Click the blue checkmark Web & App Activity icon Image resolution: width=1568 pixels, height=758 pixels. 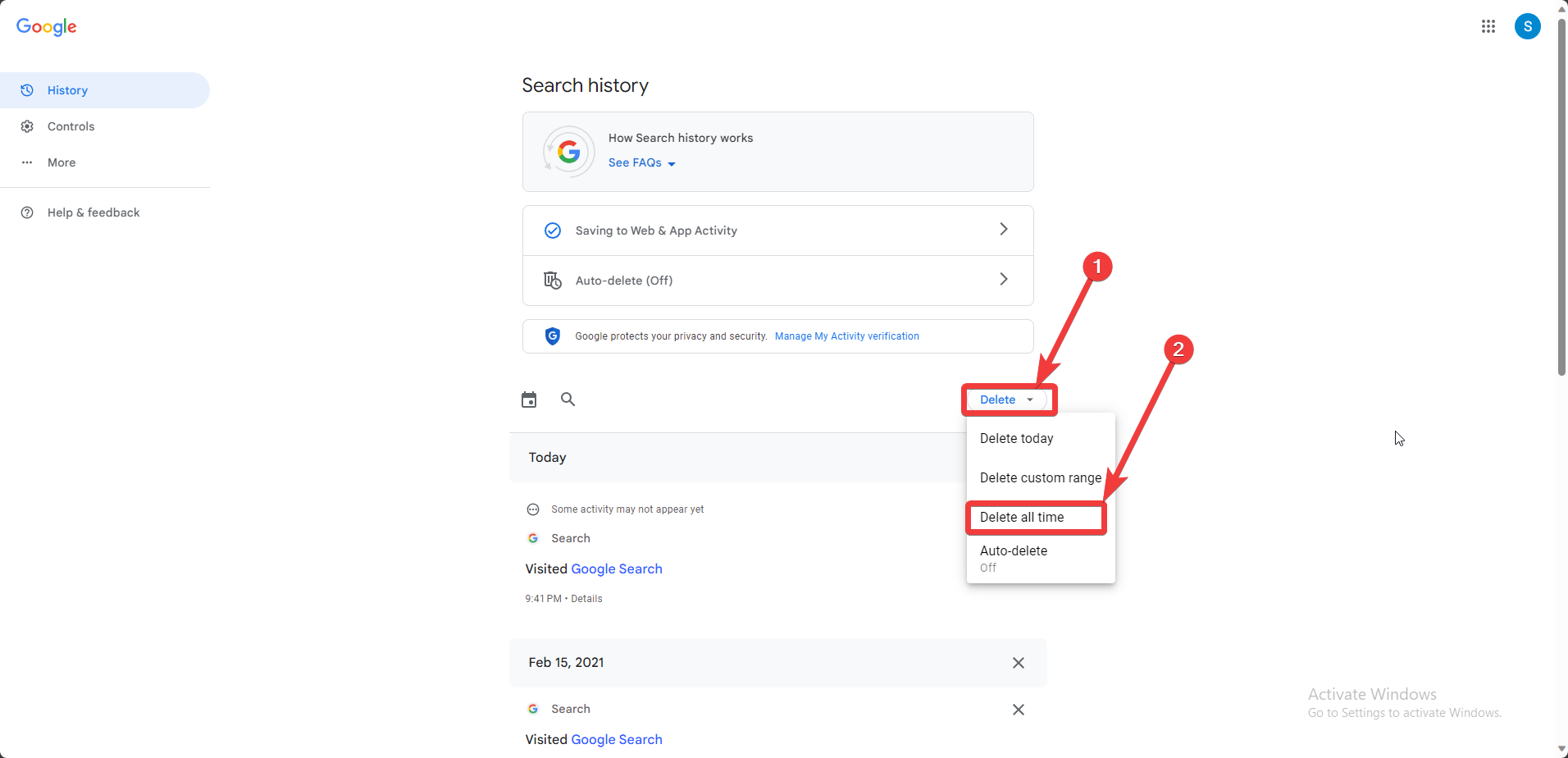(x=553, y=231)
